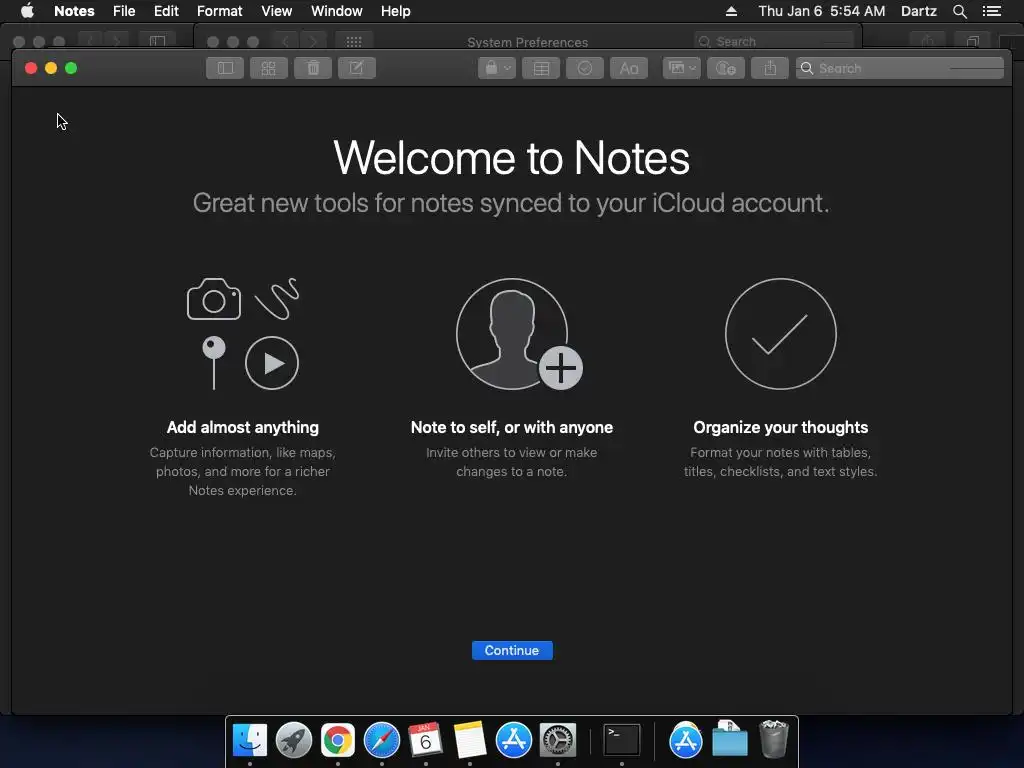Switch to attachments browser grid view

[268, 68]
